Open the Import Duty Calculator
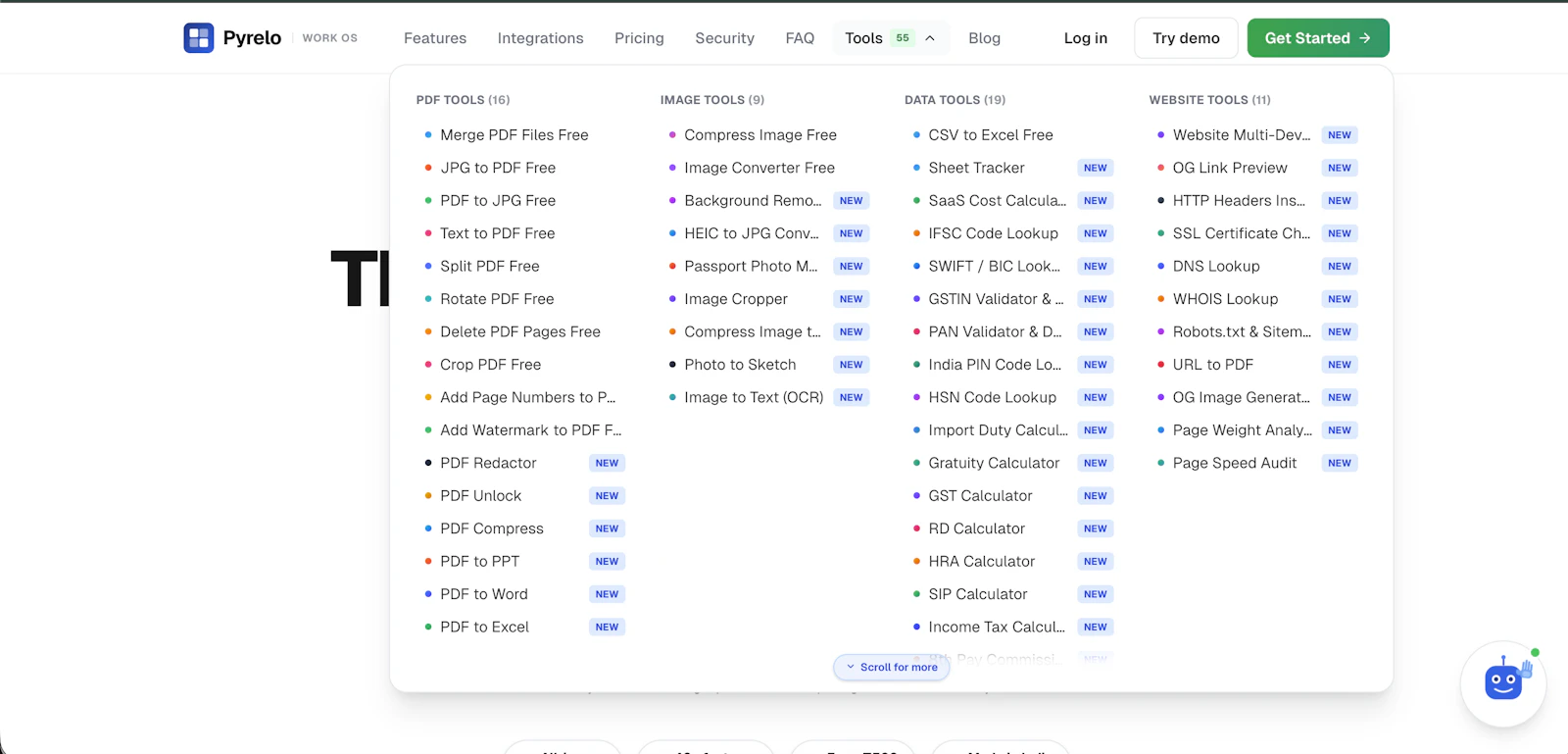This screenshot has width=1568, height=754. tap(998, 430)
